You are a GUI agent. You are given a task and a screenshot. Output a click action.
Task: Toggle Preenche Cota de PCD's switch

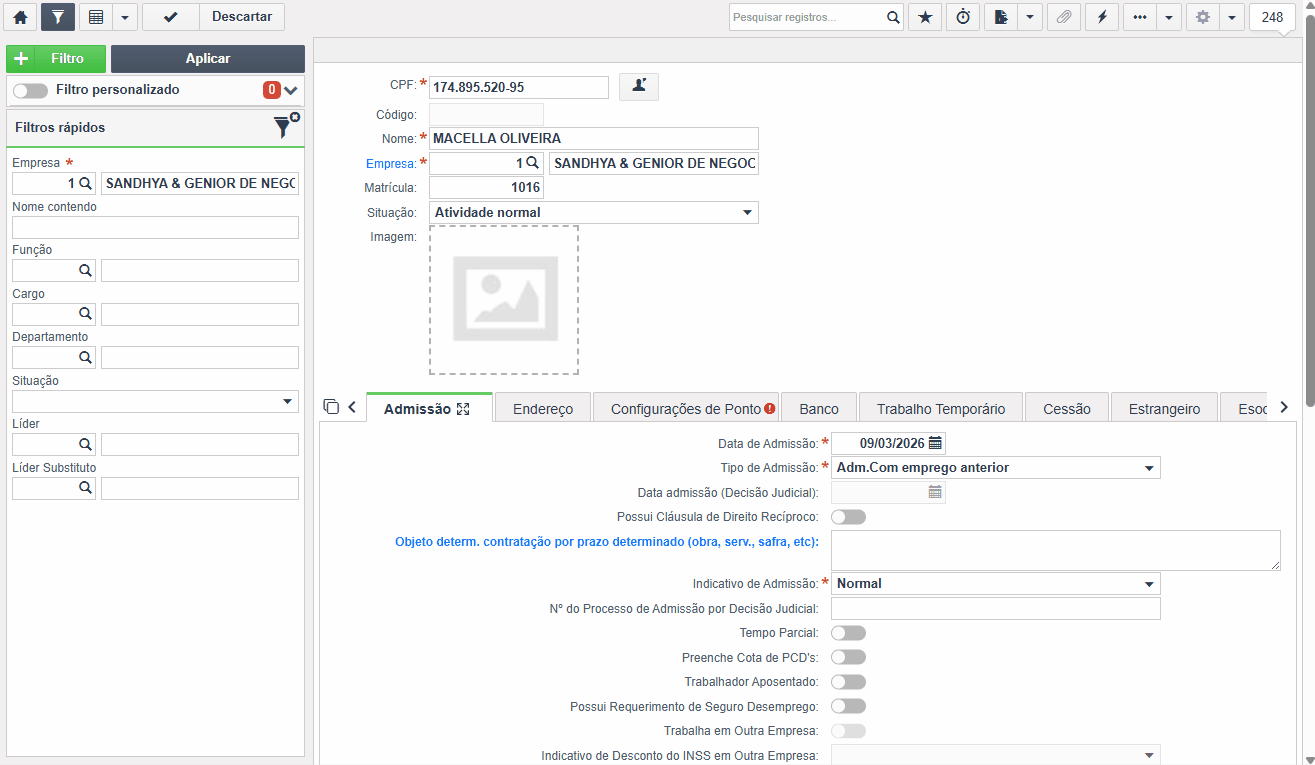coord(848,657)
